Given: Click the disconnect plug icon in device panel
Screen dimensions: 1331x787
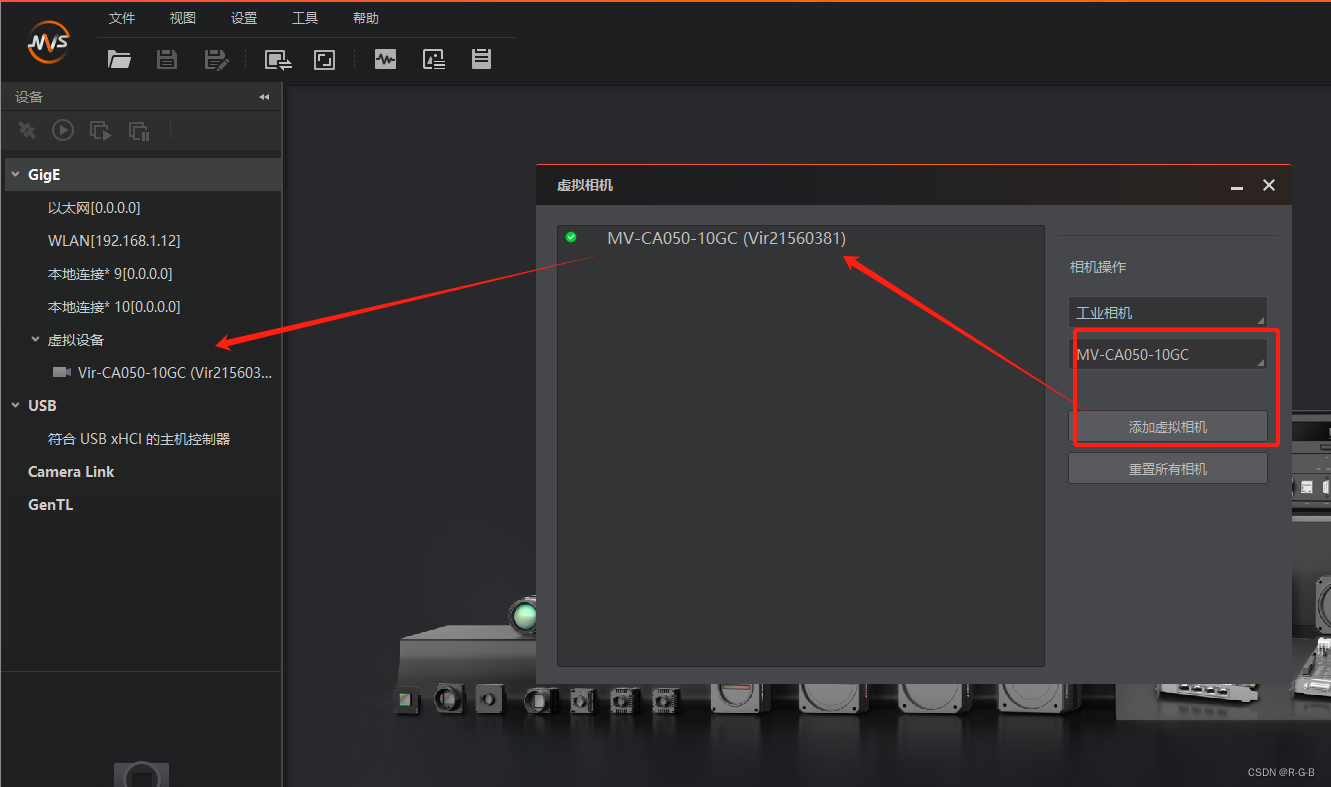Looking at the screenshot, I should 27,130.
